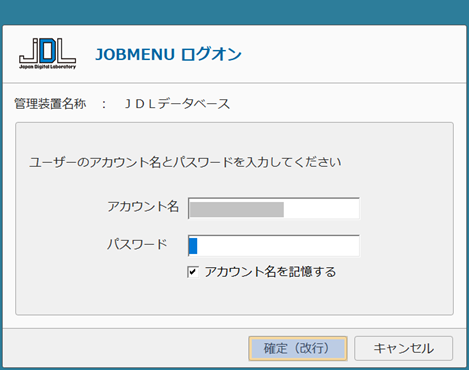Click the キャンセル button

(403, 348)
